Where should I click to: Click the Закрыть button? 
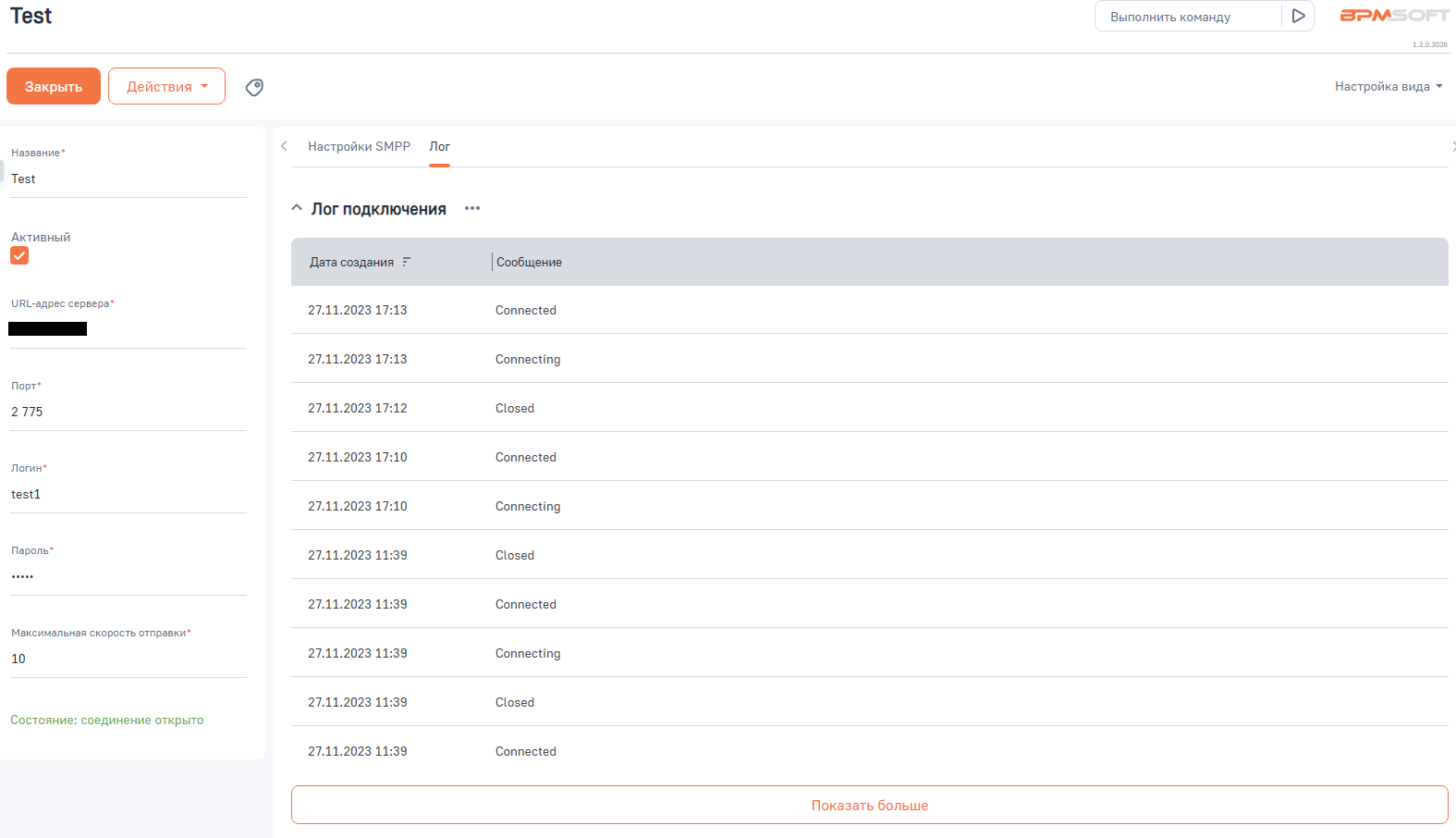tap(54, 86)
